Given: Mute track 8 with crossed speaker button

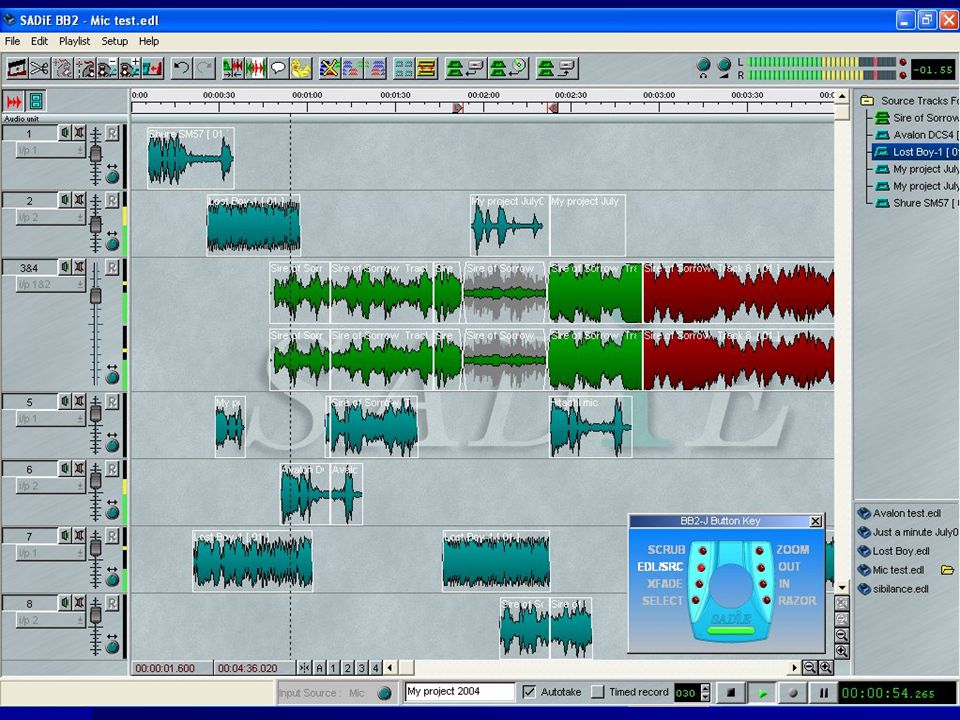Looking at the screenshot, I should coord(80,603).
